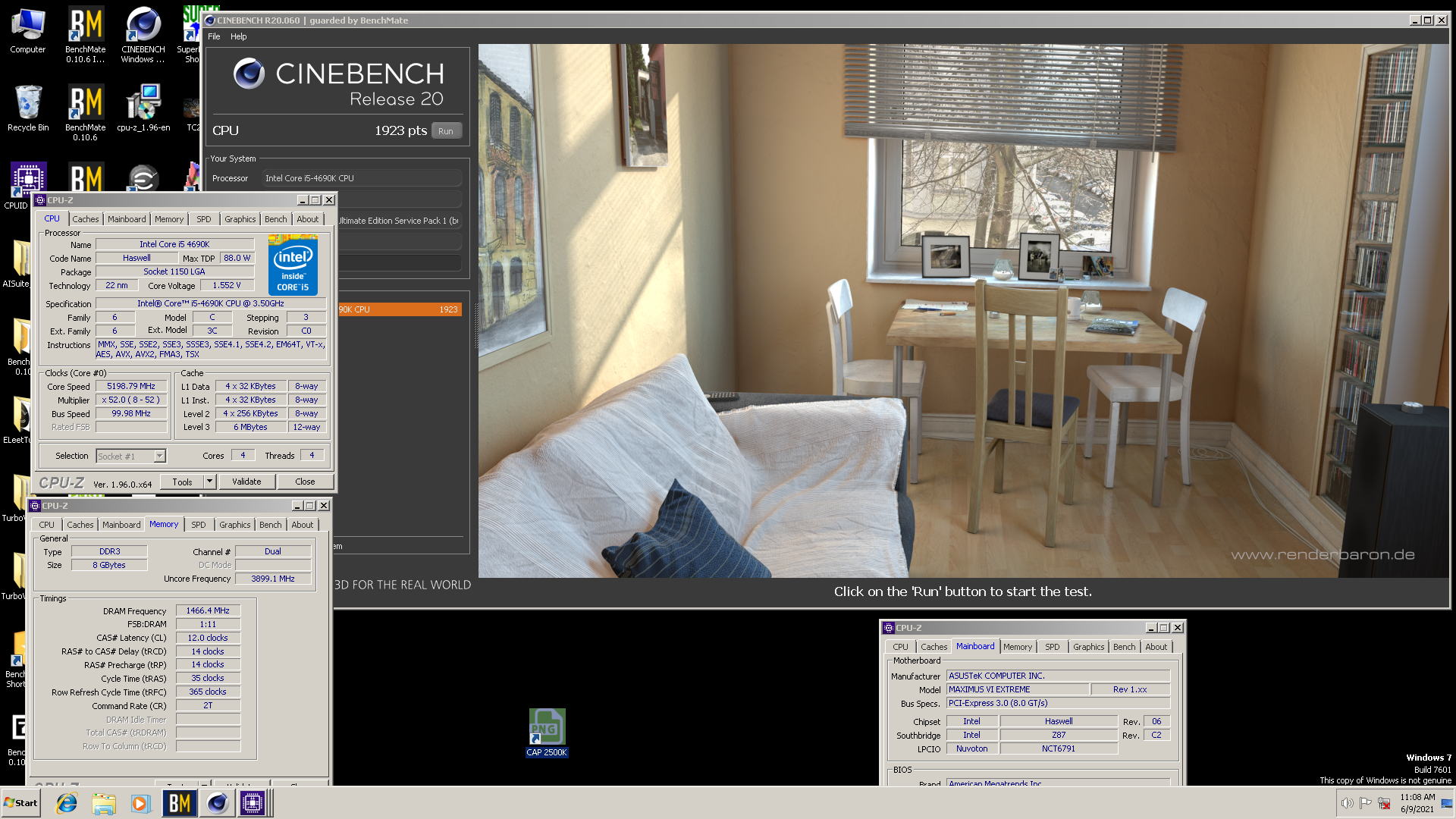Image resolution: width=1456 pixels, height=819 pixels.
Task: Click the Run button for CPU test
Action: point(446,131)
